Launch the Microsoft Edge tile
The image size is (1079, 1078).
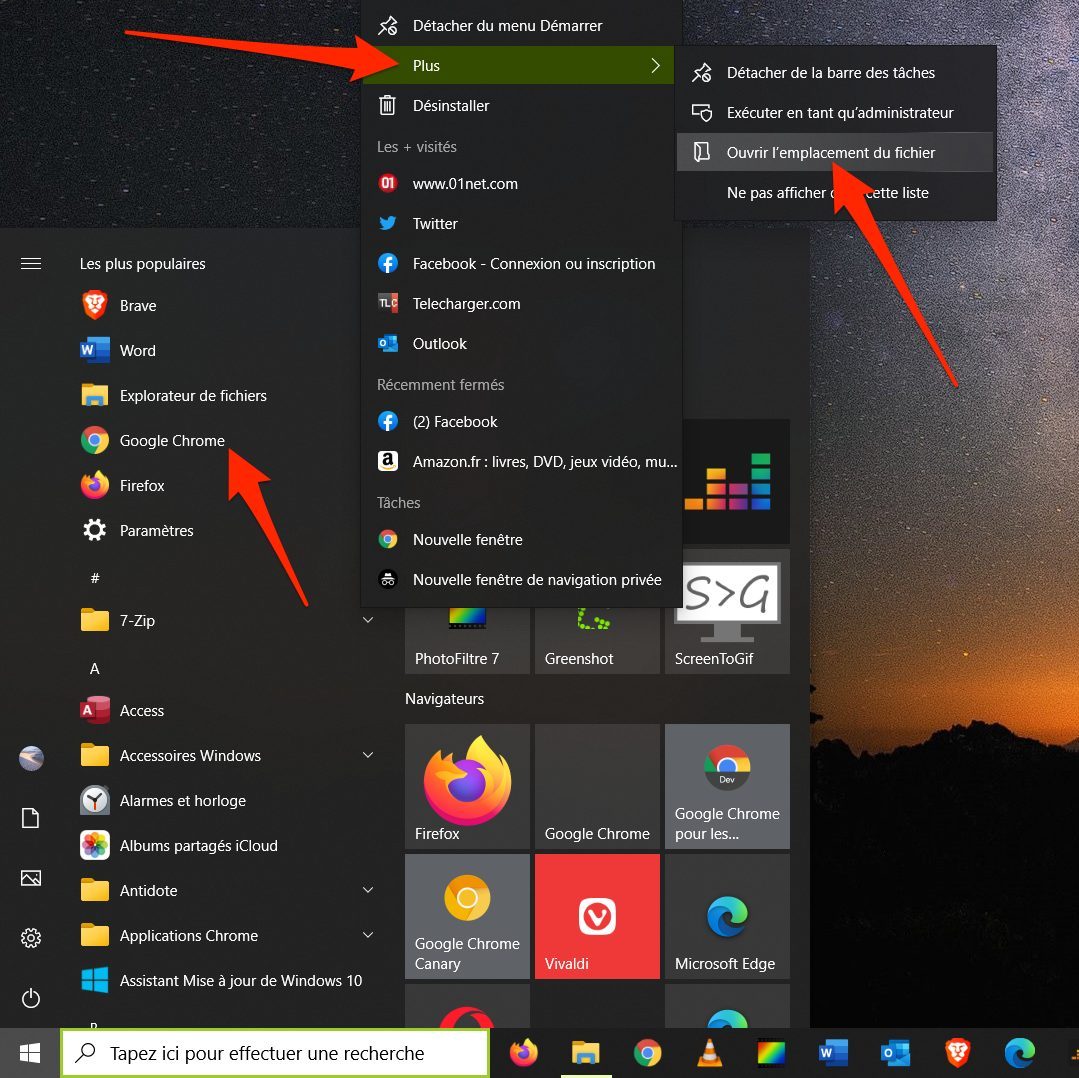727,916
